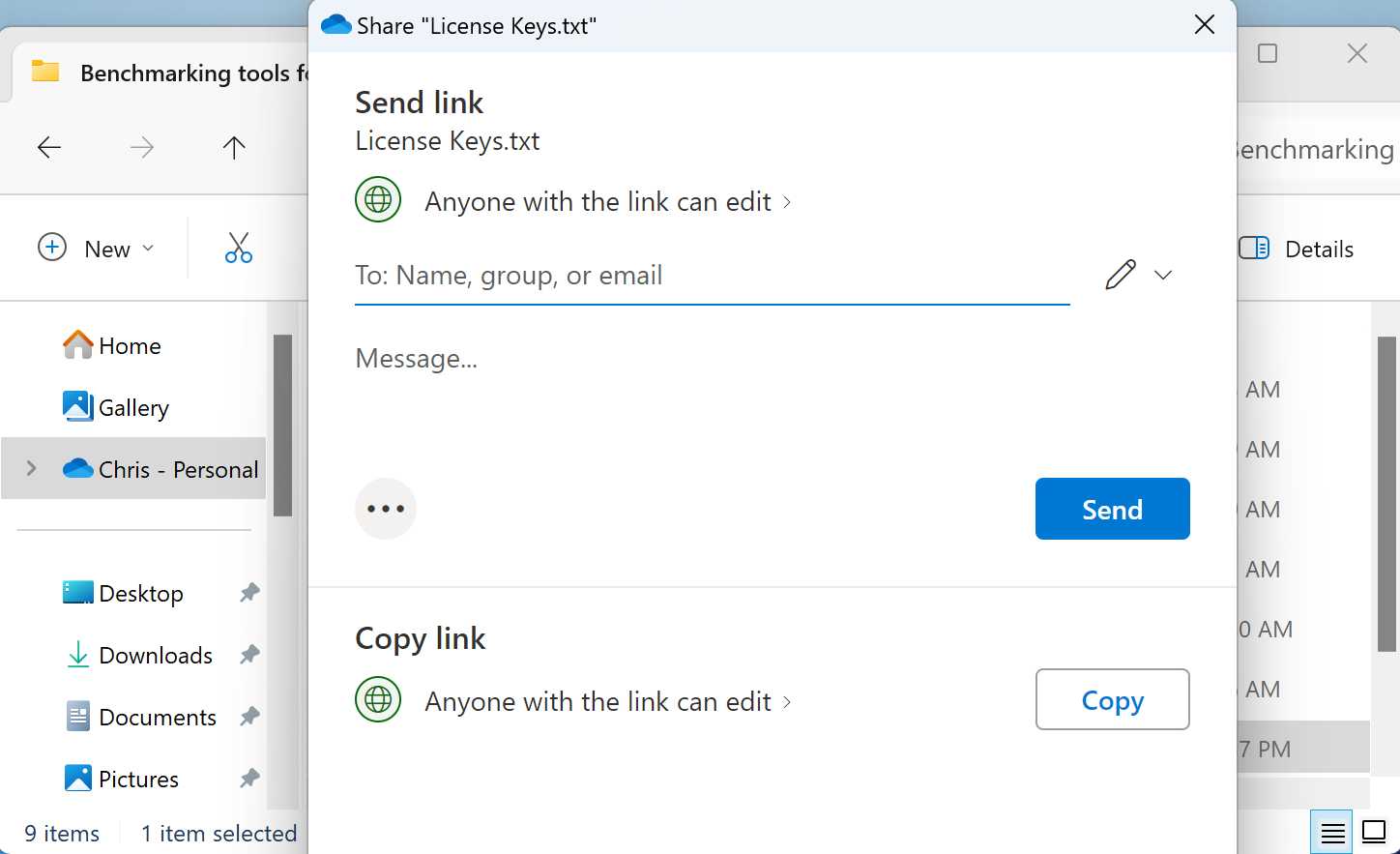Open the pencil edit permissions icon
1400x854 pixels.
coord(1119,276)
